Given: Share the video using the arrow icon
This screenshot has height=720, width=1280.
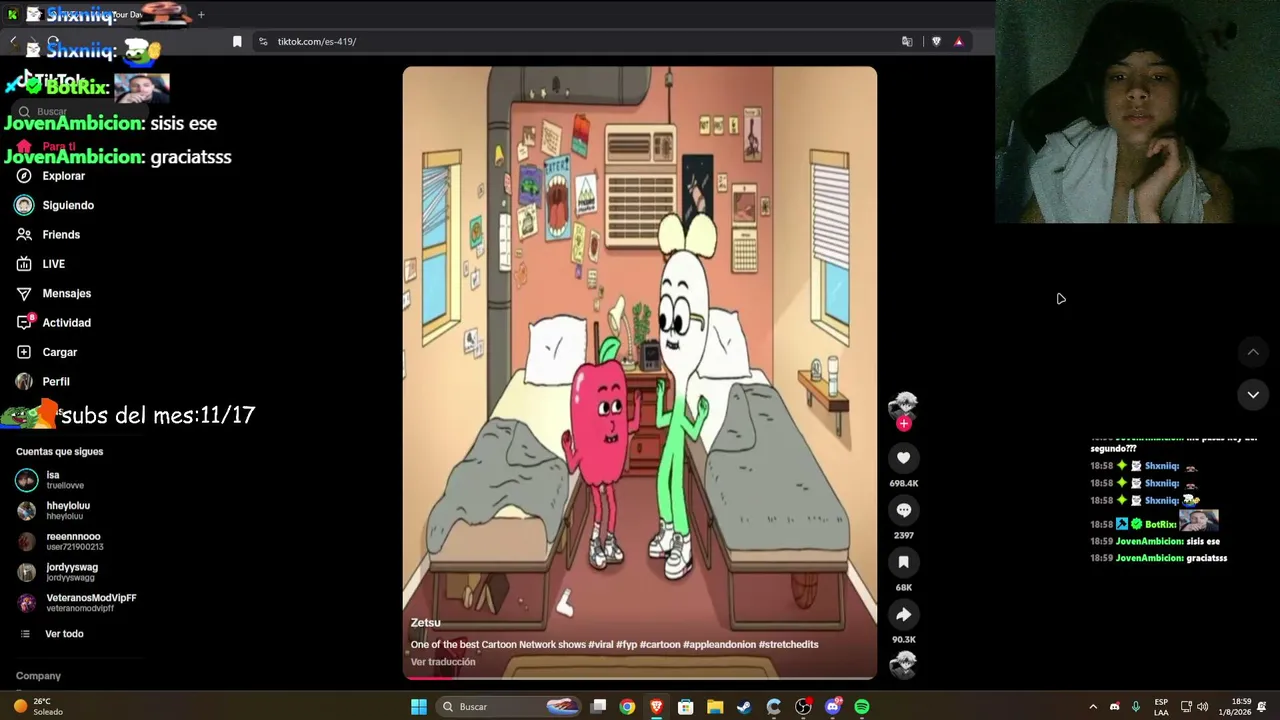Looking at the screenshot, I should pyautogui.click(x=903, y=615).
